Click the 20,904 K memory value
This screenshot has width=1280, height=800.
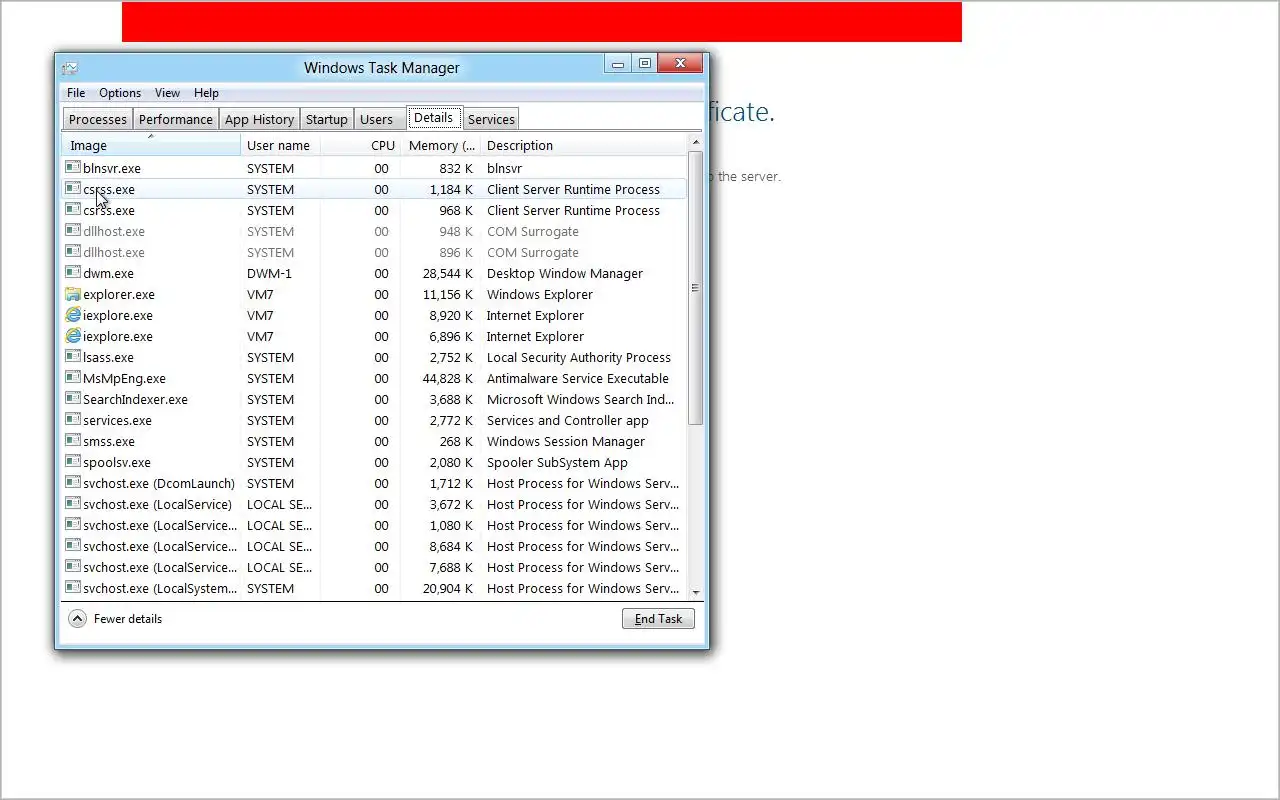click(448, 588)
